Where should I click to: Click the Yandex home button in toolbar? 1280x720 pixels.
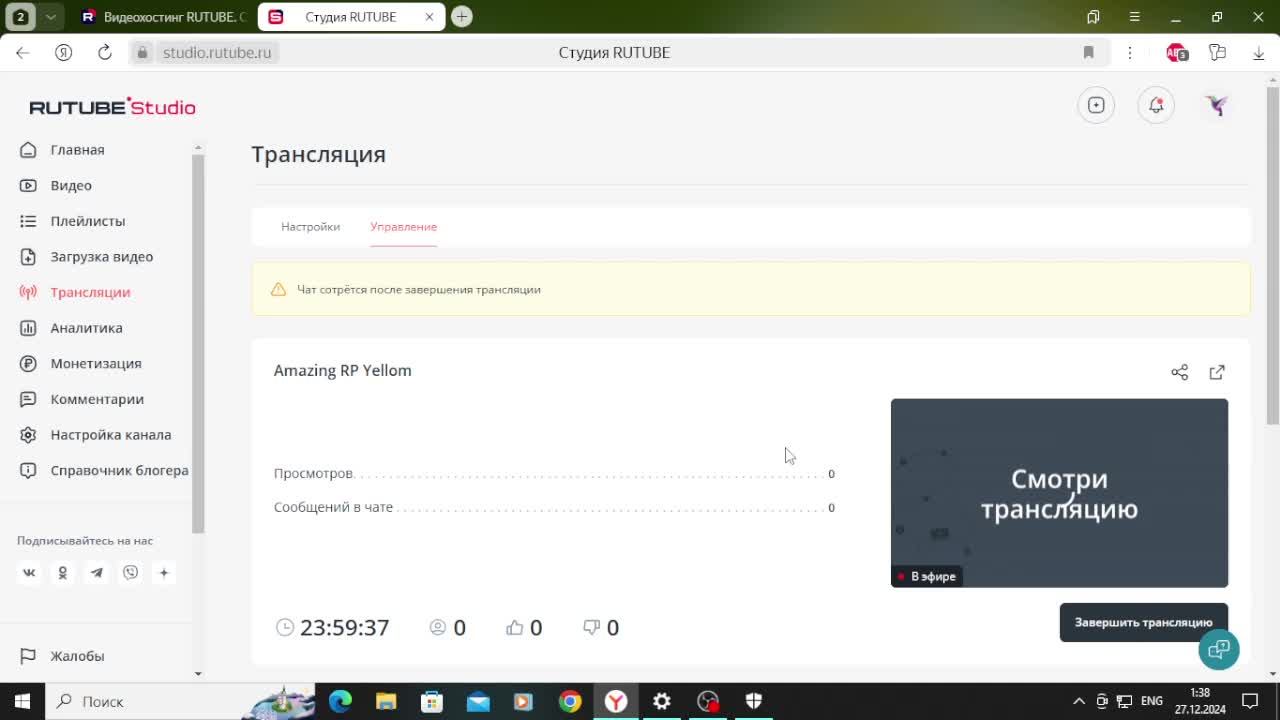64,53
